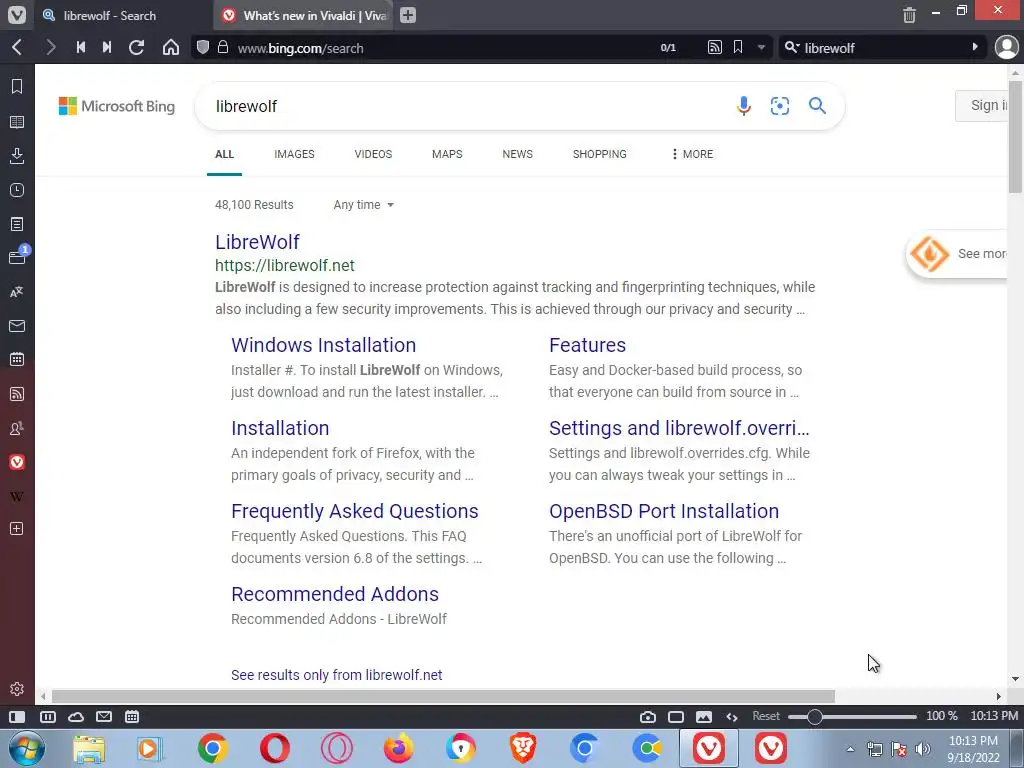Select the MAPS search tab
Screen dimensions: 1024x768
447,154
